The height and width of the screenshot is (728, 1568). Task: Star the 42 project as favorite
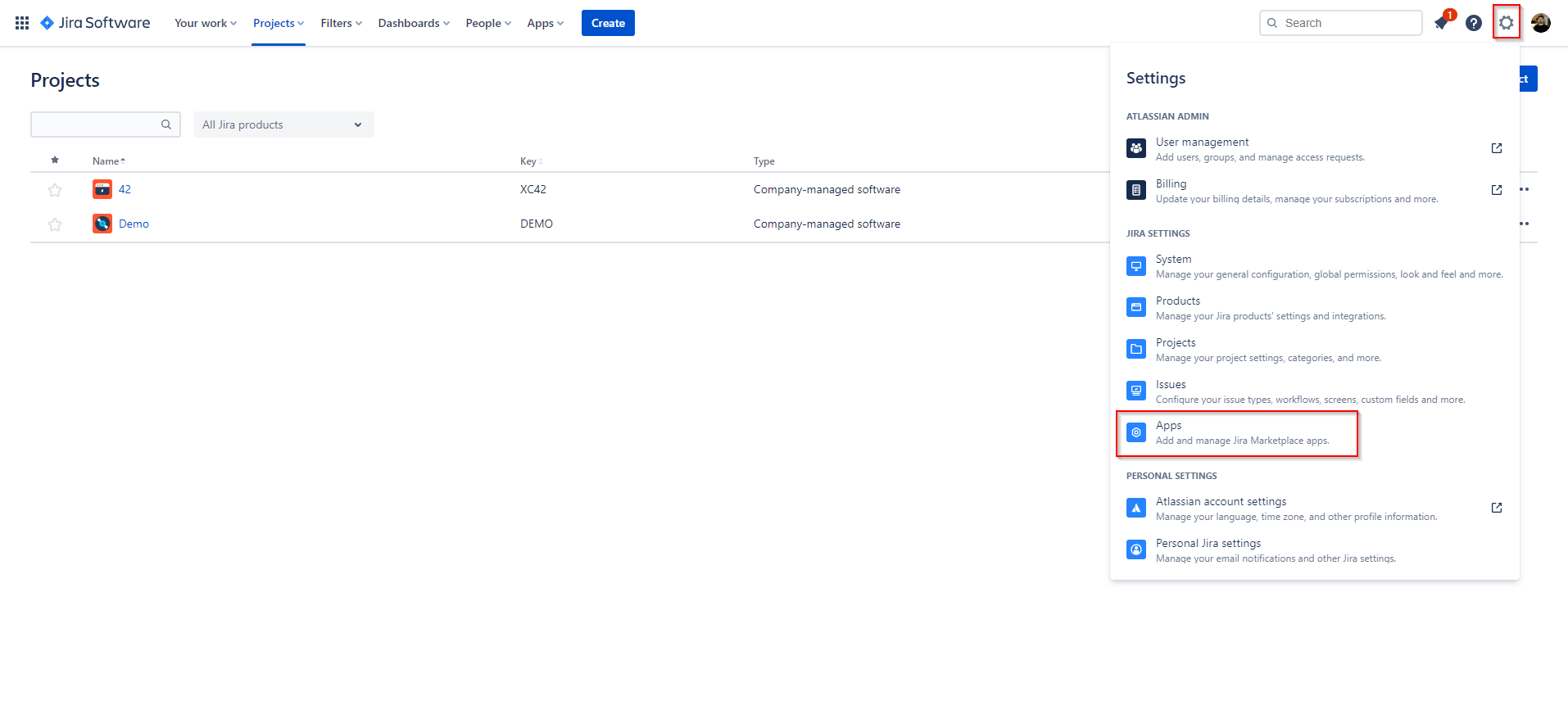point(55,190)
